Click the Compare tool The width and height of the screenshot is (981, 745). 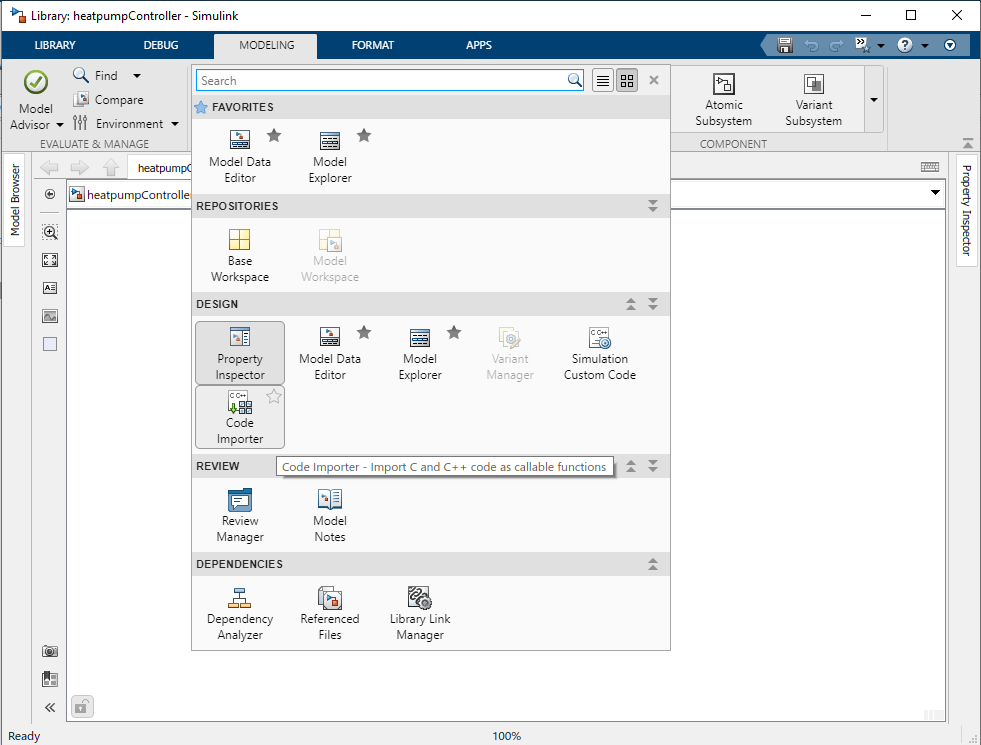[108, 99]
